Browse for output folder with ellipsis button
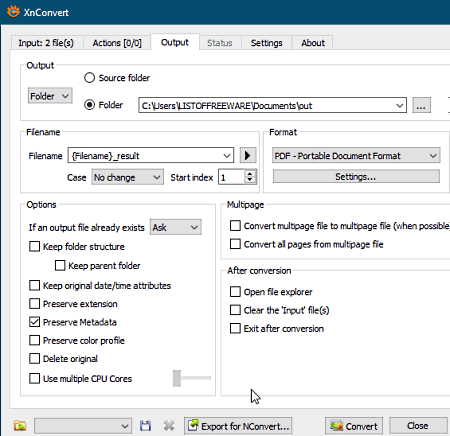450x436 pixels. [x=421, y=106]
